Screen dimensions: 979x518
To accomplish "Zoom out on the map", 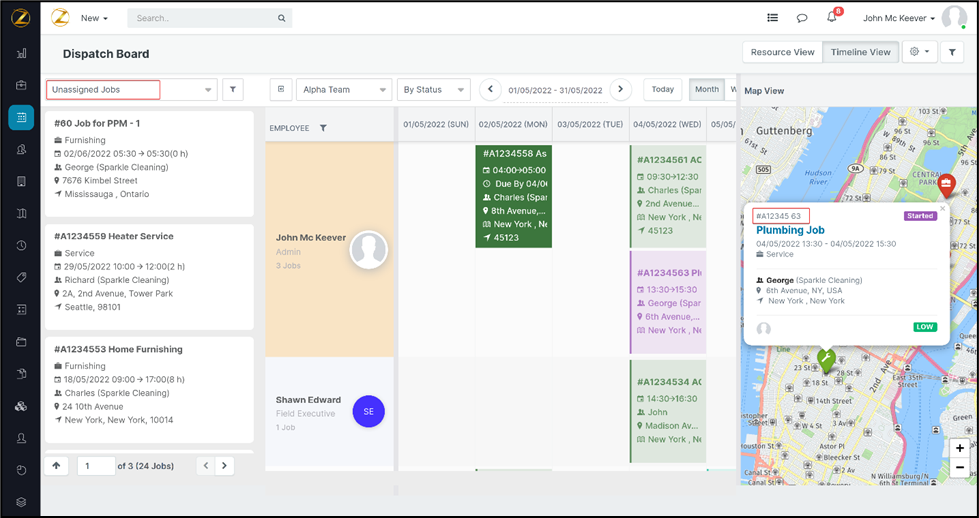I will coord(959,468).
